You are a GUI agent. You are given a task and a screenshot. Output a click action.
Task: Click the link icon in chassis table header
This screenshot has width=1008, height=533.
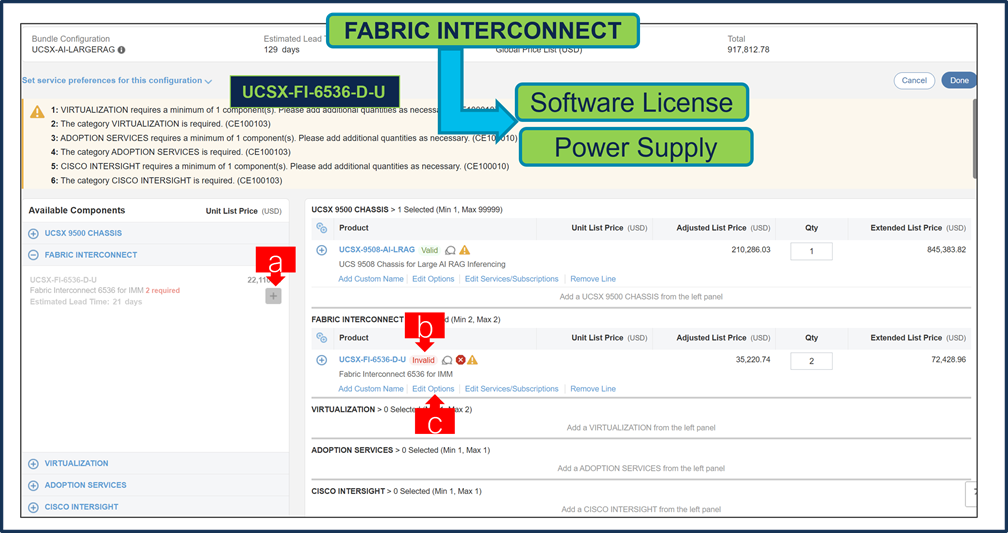point(322,228)
